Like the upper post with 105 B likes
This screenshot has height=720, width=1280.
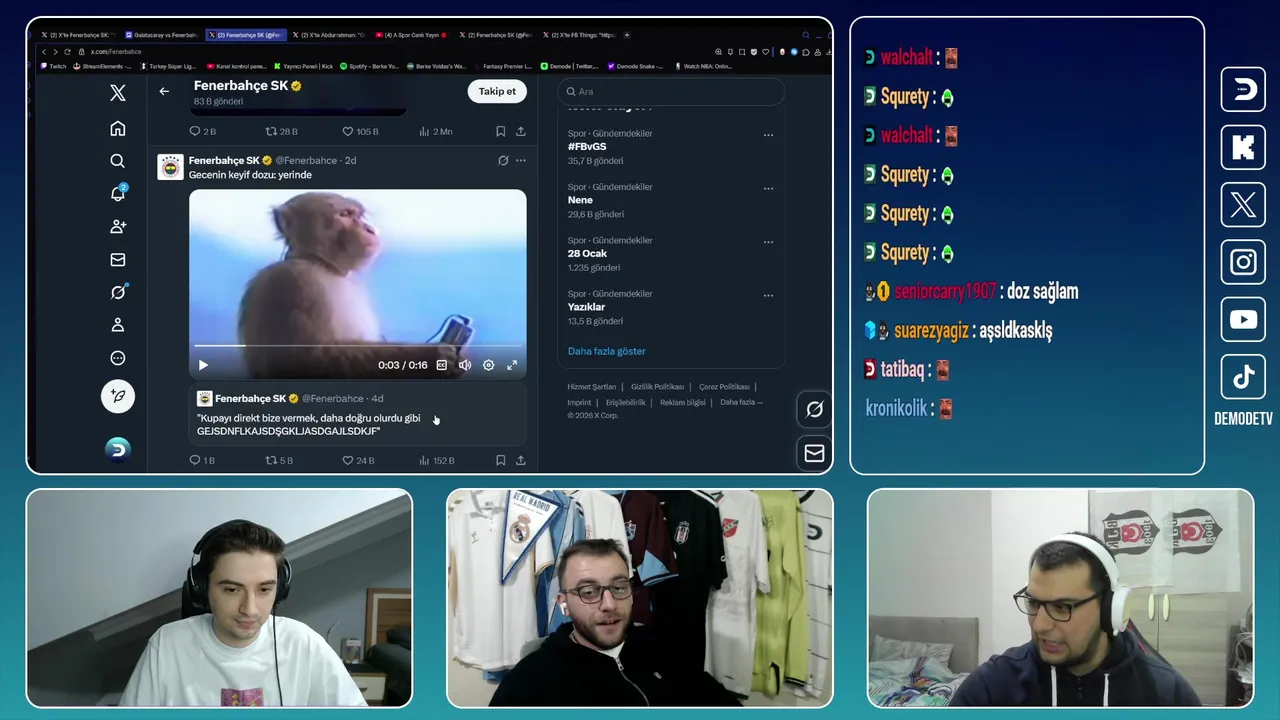360,131
